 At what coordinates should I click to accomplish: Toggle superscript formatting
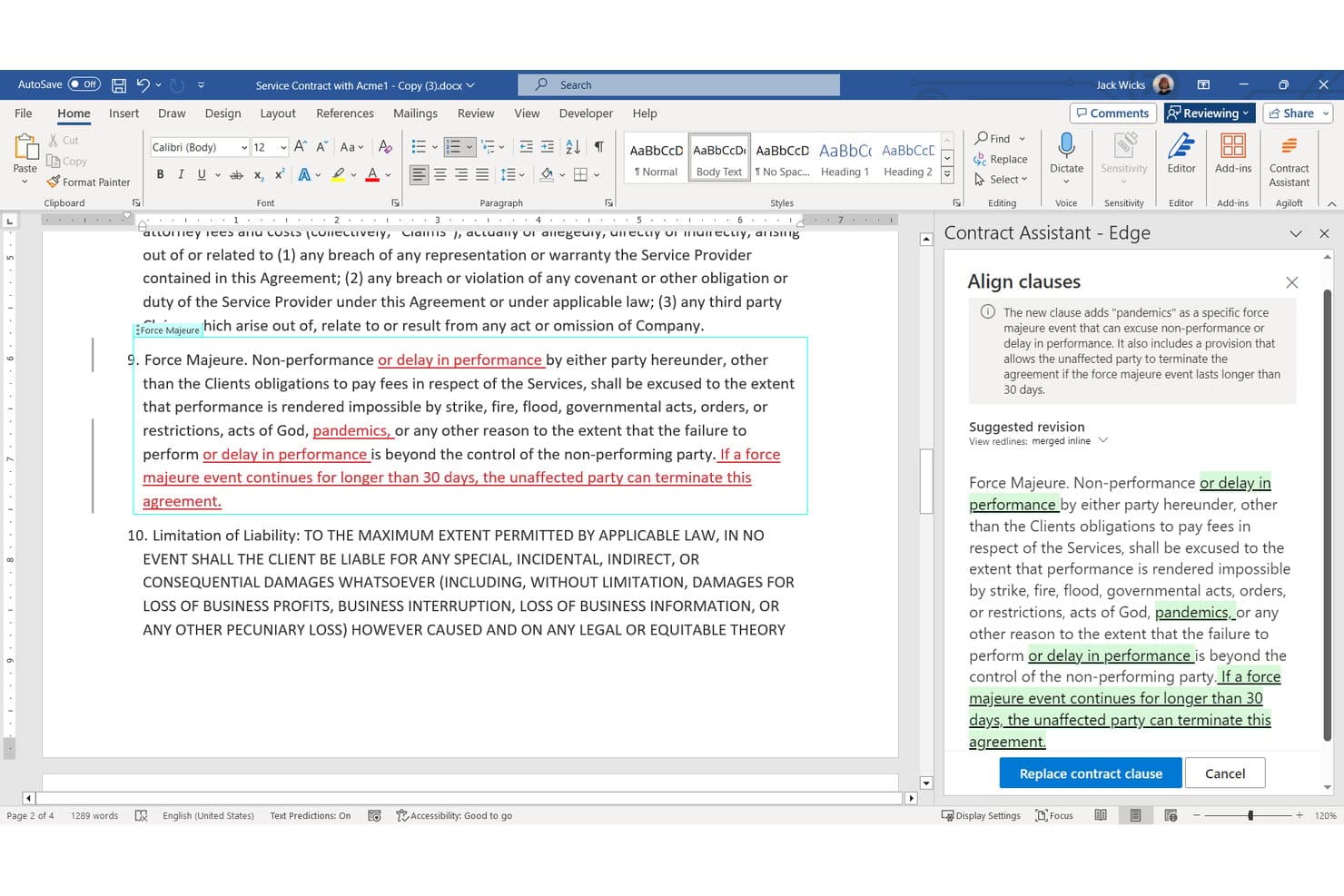point(280,174)
